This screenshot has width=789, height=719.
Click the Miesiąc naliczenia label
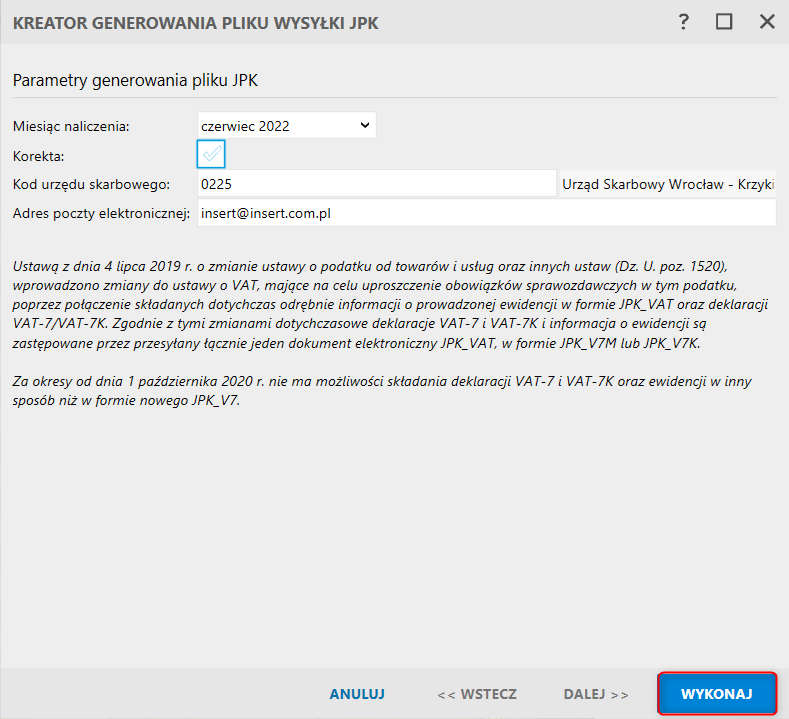pos(72,126)
